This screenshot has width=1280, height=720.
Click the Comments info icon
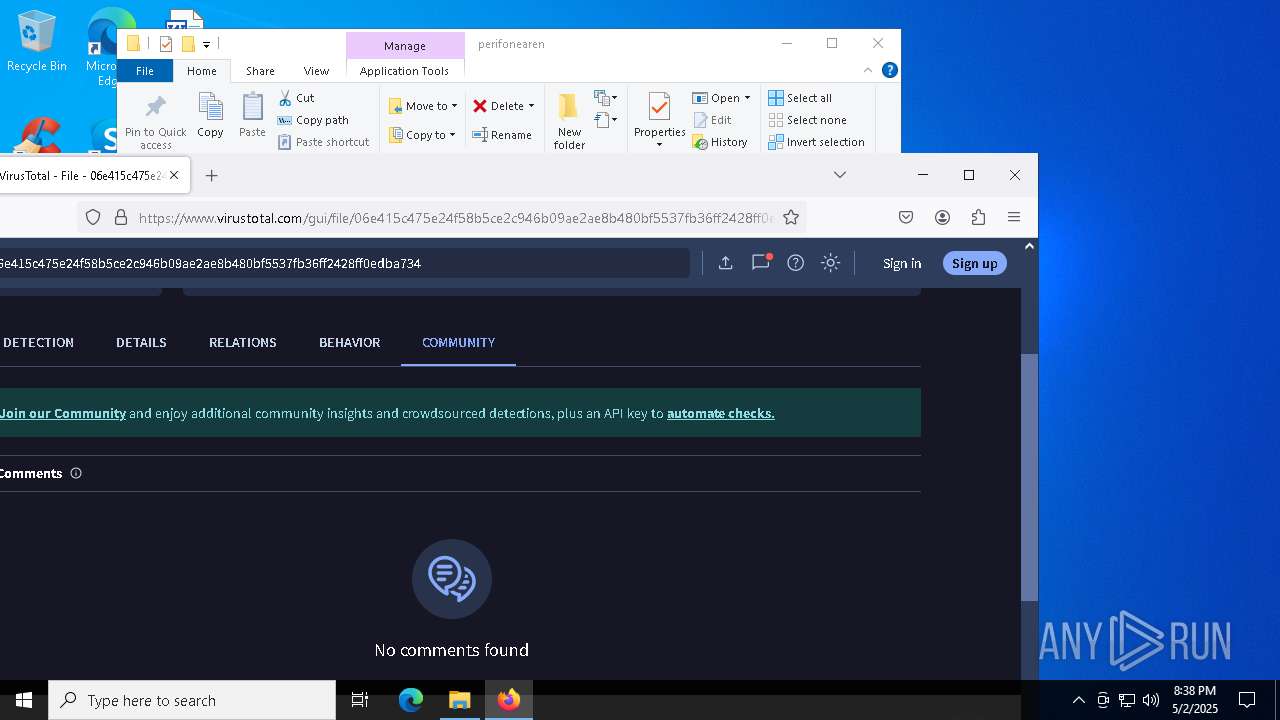[76, 473]
